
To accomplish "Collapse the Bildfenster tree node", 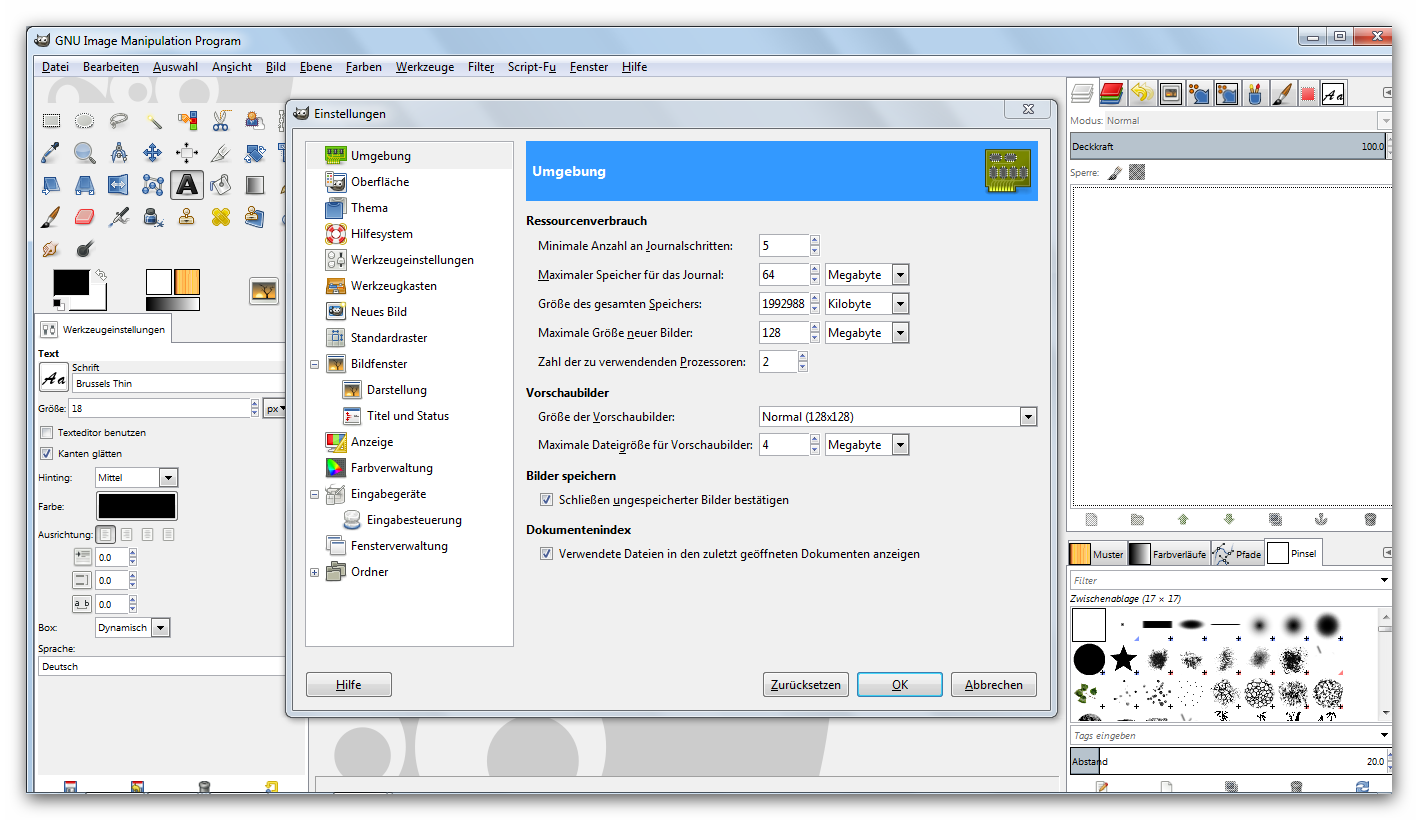I will (x=315, y=364).
